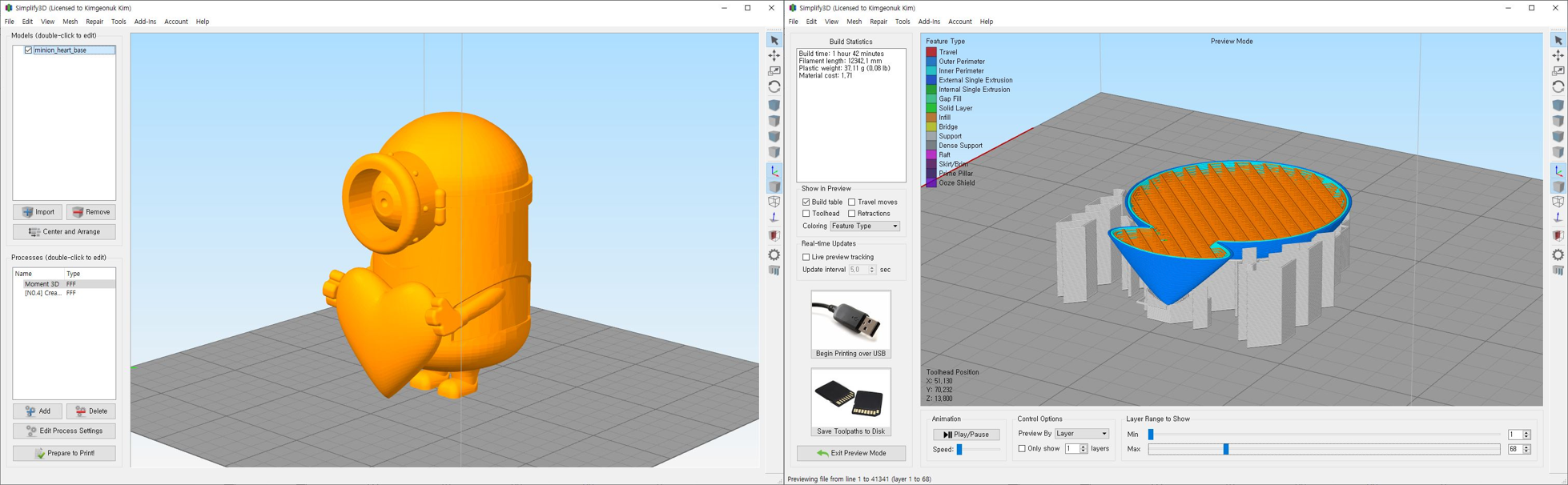The height and width of the screenshot is (485, 1568).
Task: Switch to wireframe rendering in left window toolbar
Action: click(774, 202)
